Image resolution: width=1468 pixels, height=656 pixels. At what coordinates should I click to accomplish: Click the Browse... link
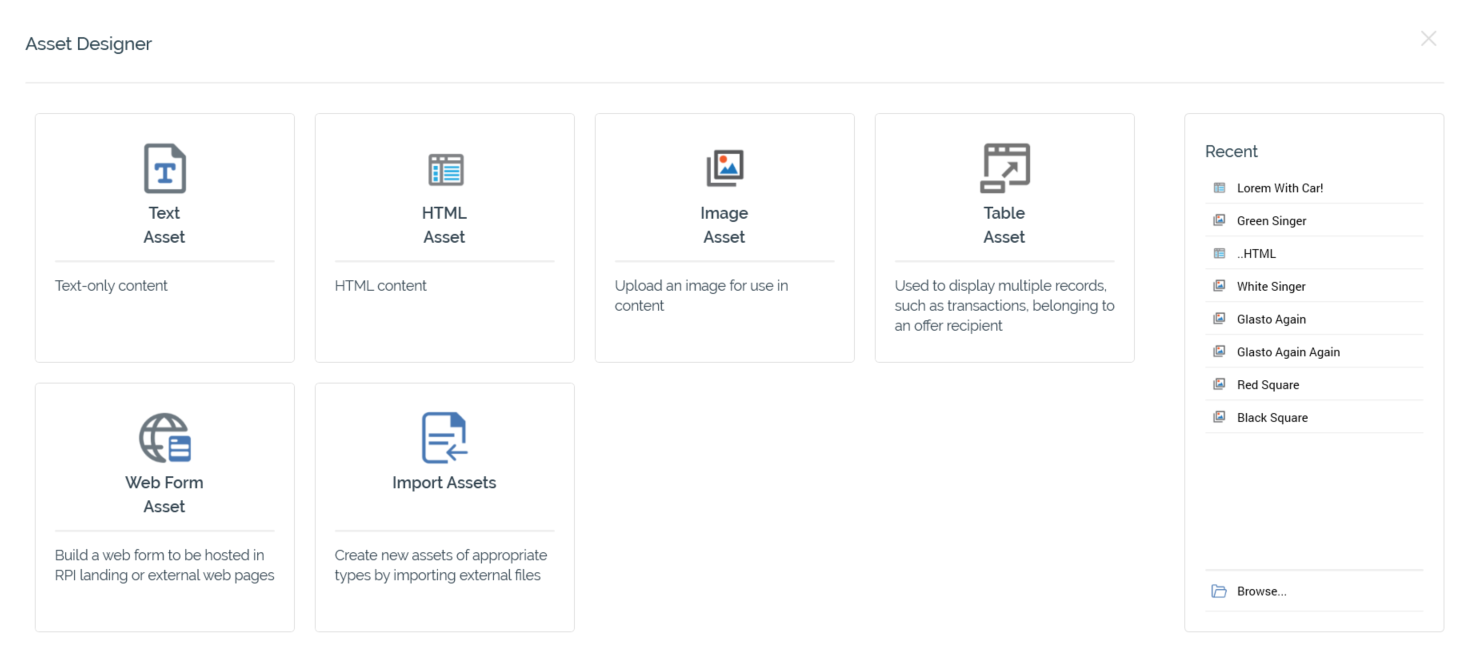pyautogui.click(x=1261, y=591)
